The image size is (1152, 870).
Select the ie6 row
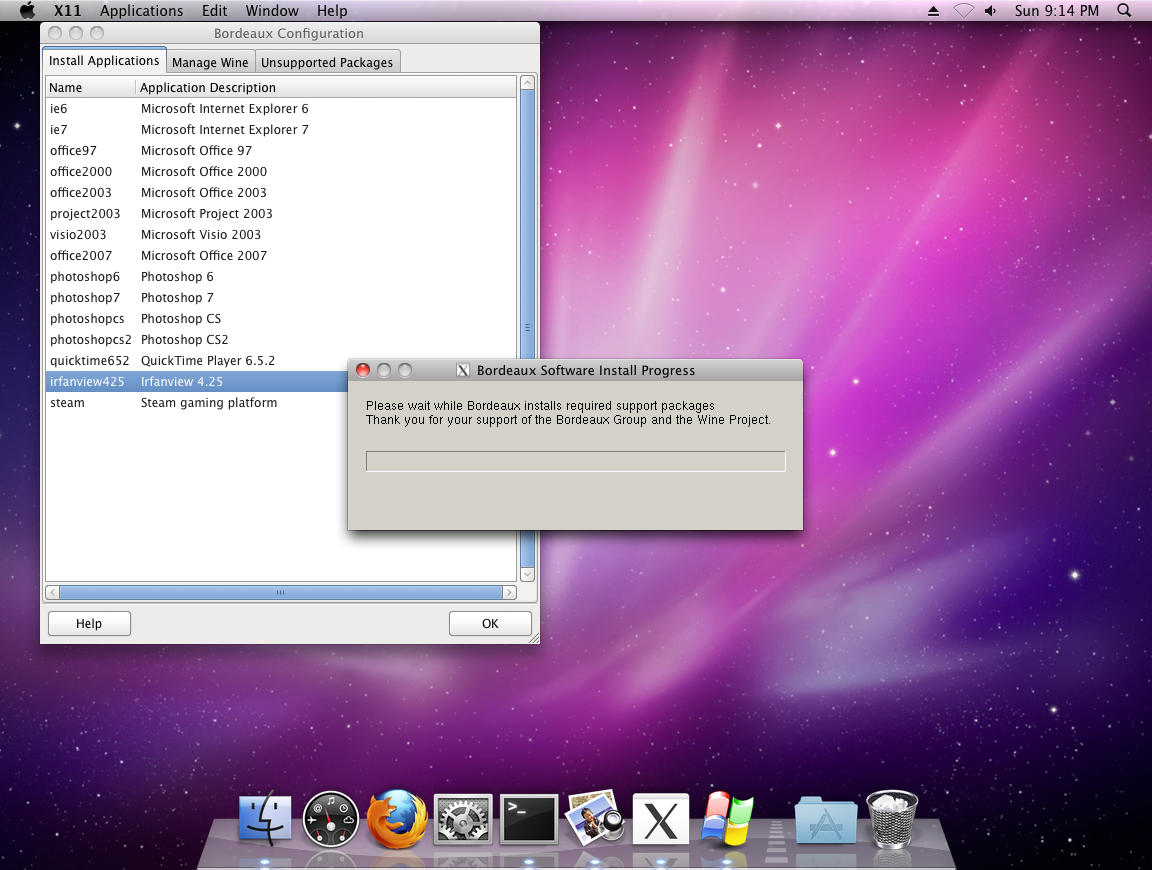281,109
